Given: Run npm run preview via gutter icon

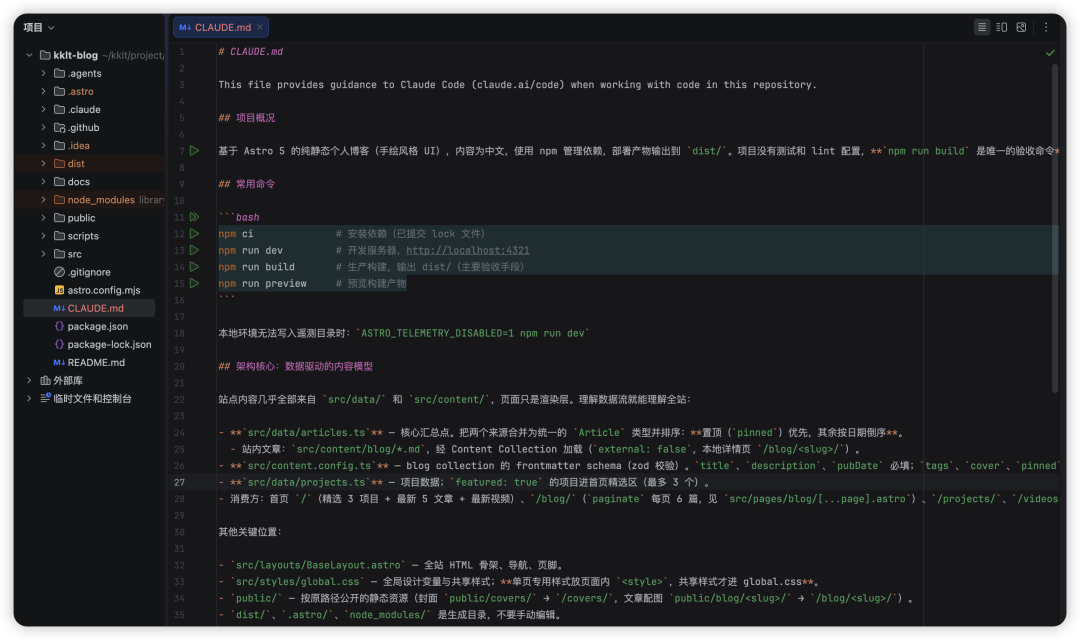Looking at the screenshot, I should (194, 283).
